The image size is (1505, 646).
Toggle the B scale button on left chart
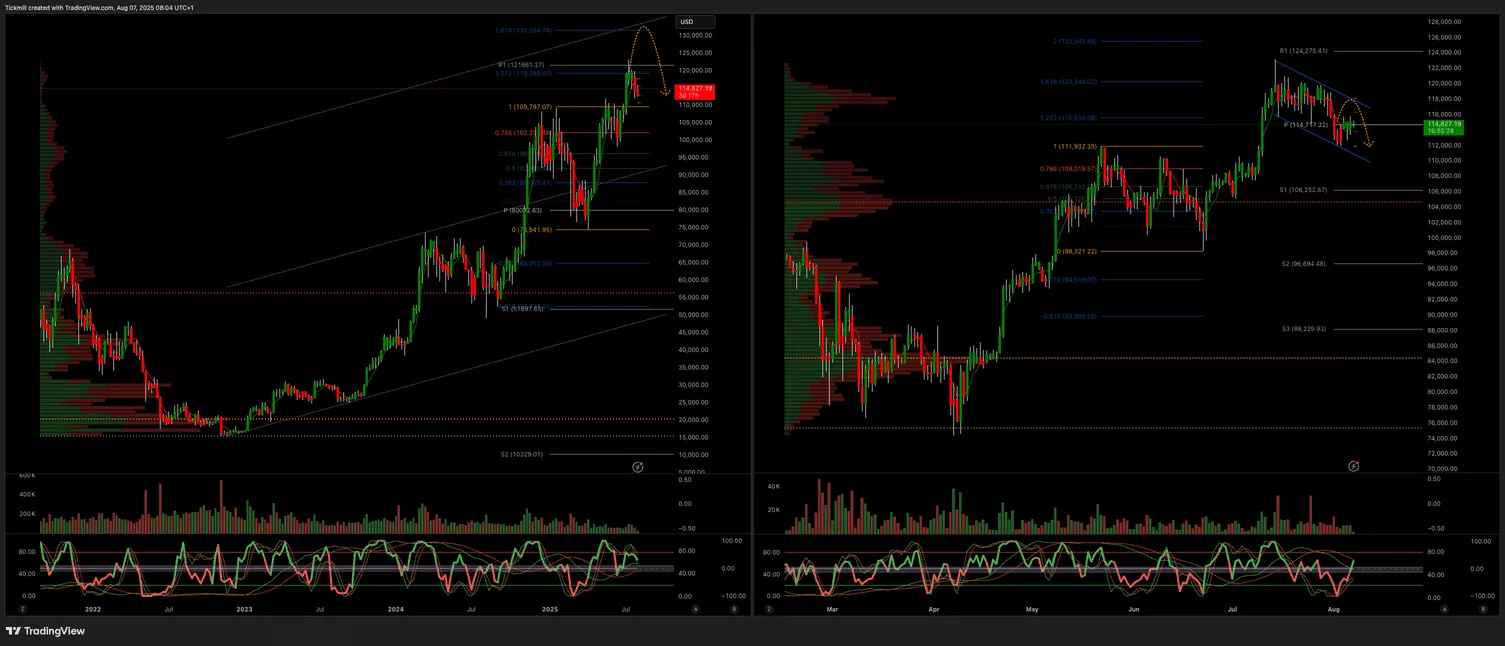(734, 608)
